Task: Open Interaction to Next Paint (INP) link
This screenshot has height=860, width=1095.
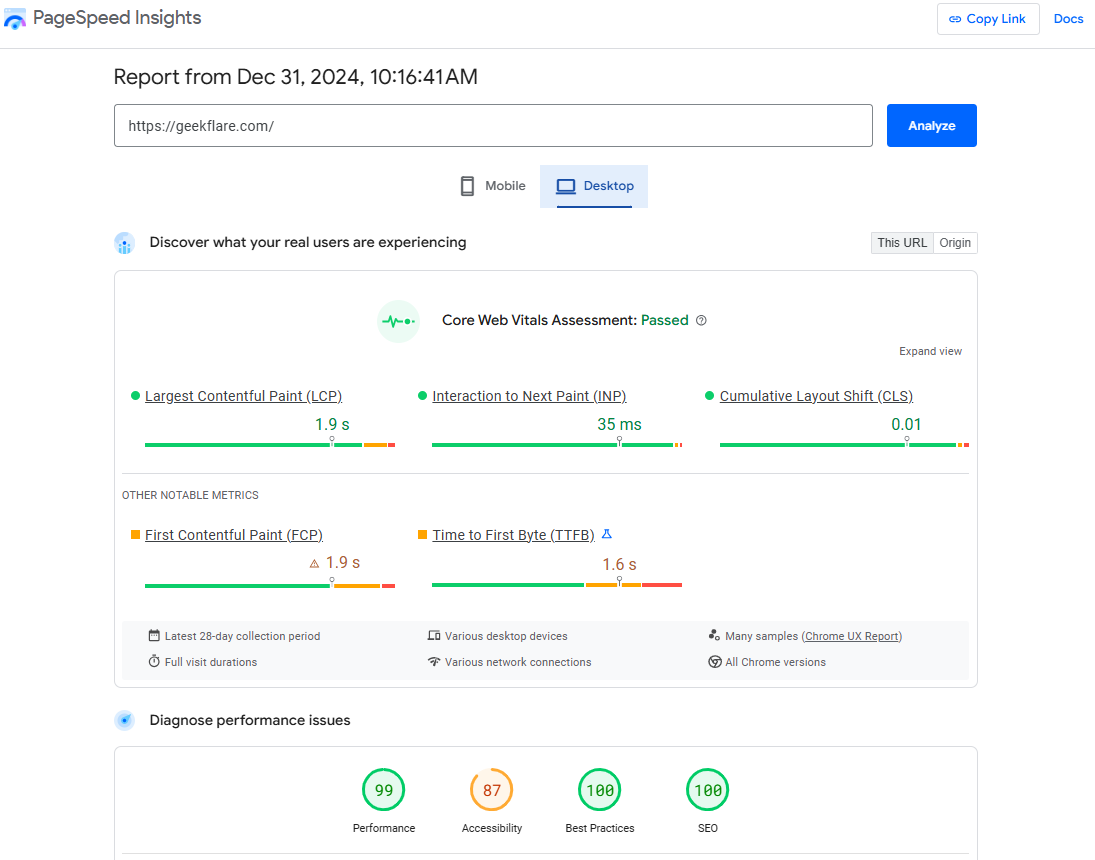Action: pyautogui.click(x=529, y=396)
